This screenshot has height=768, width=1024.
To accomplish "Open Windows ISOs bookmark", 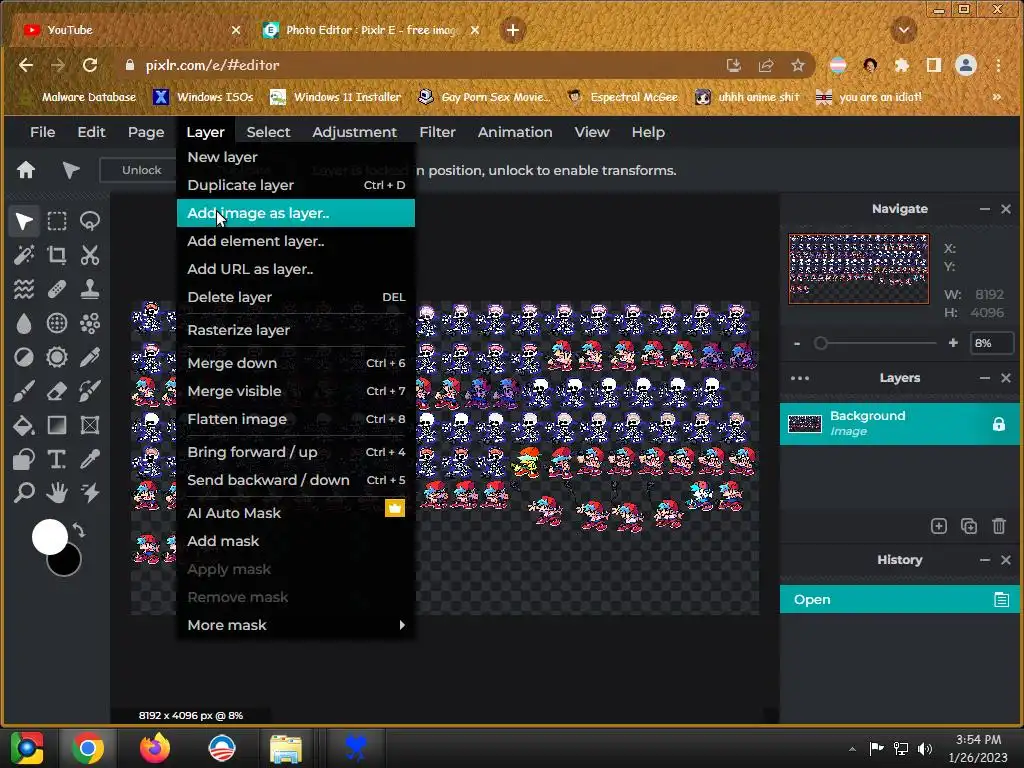I will (203, 97).
